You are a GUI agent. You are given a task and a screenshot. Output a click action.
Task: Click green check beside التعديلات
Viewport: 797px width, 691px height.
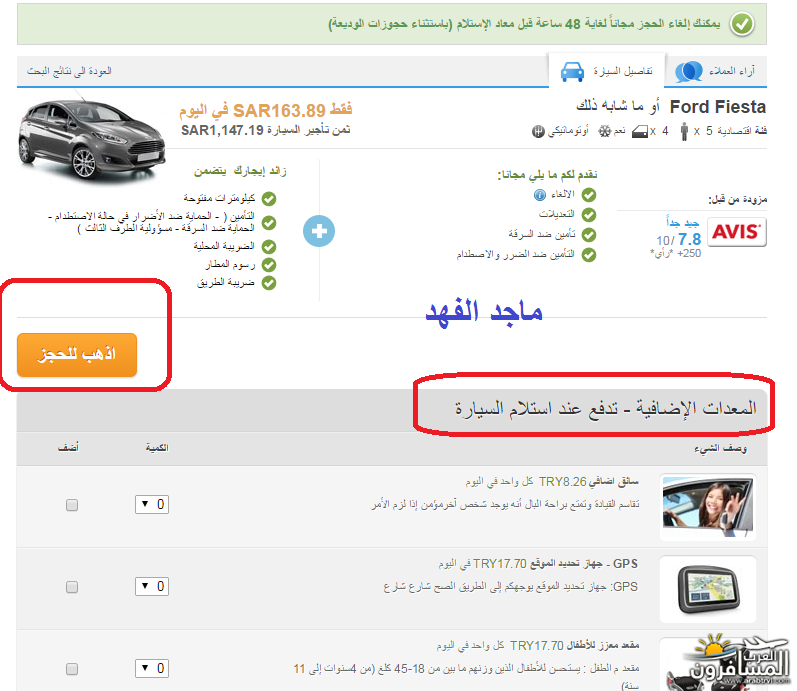click(x=589, y=215)
